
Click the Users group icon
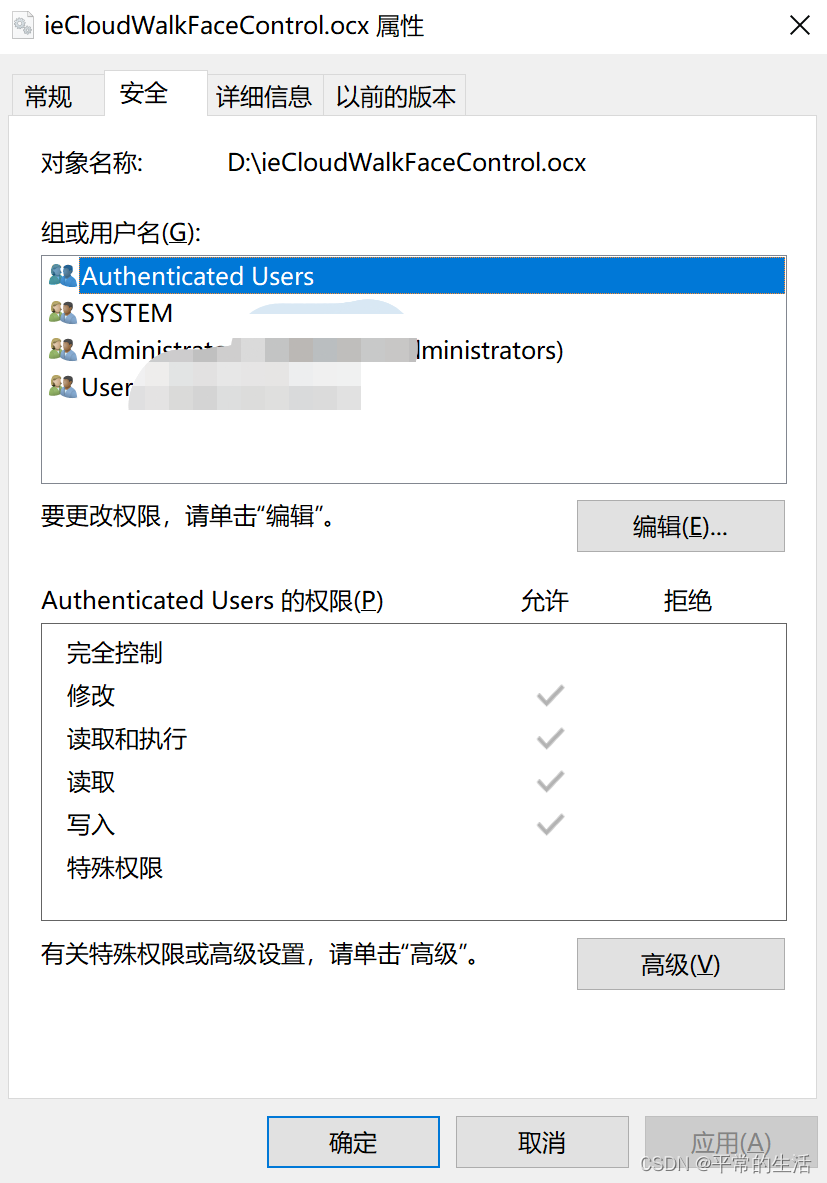[62, 387]
